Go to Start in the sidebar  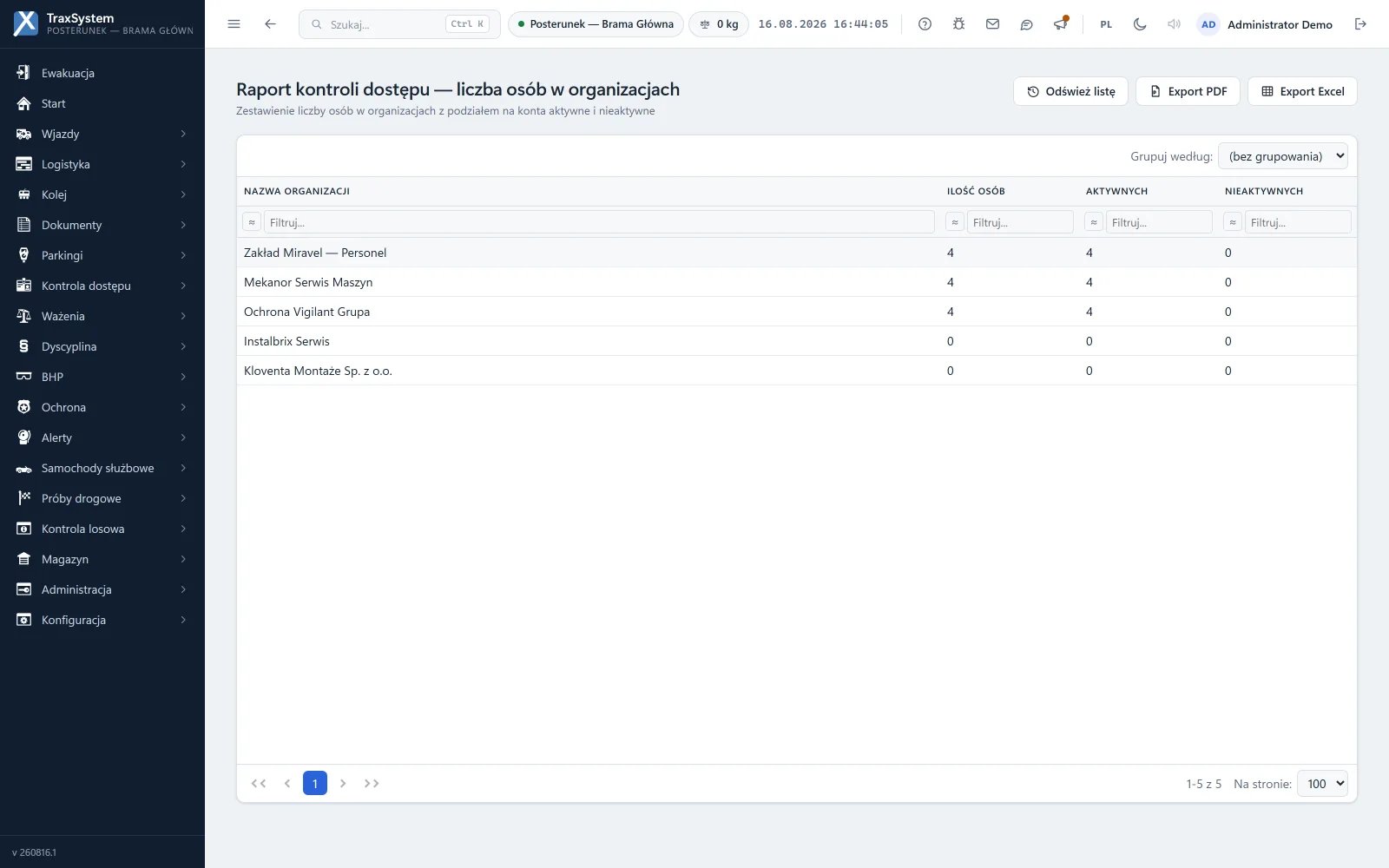point(102,103)
